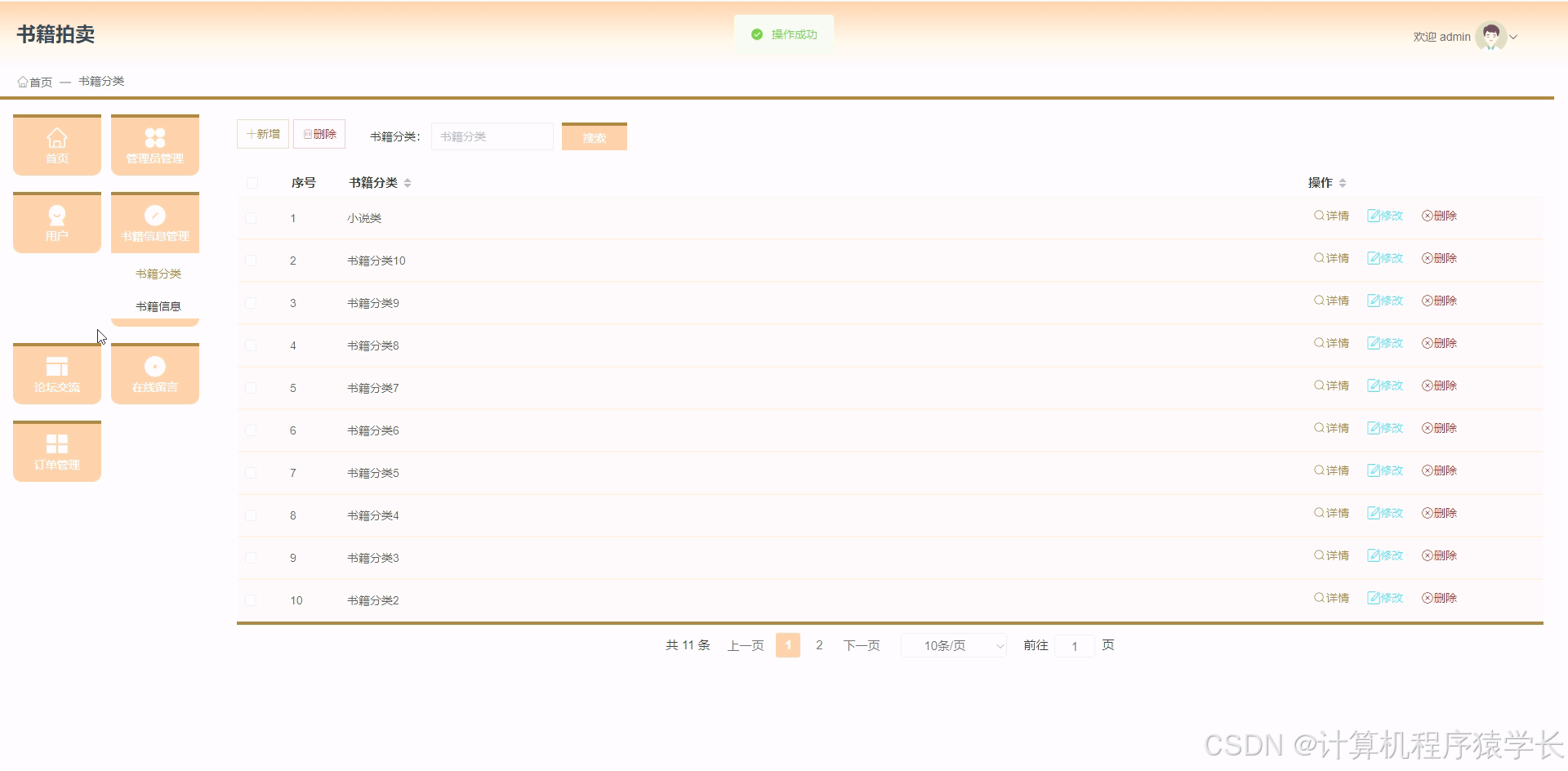The image size is (1568, 771).
Task: Click 删除 for 书籍分类5 row
Action: [x=1439, y=470]
